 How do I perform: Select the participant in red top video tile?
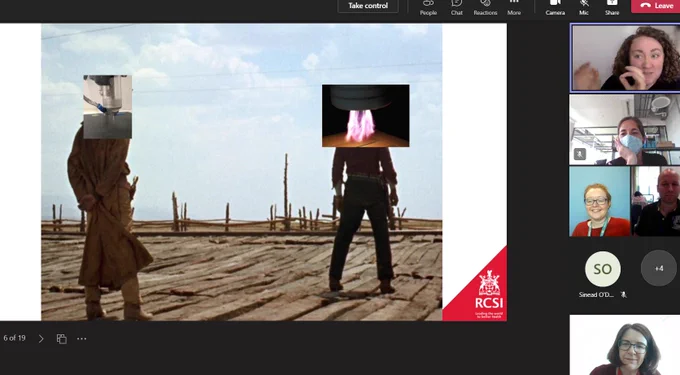(600, 202)
